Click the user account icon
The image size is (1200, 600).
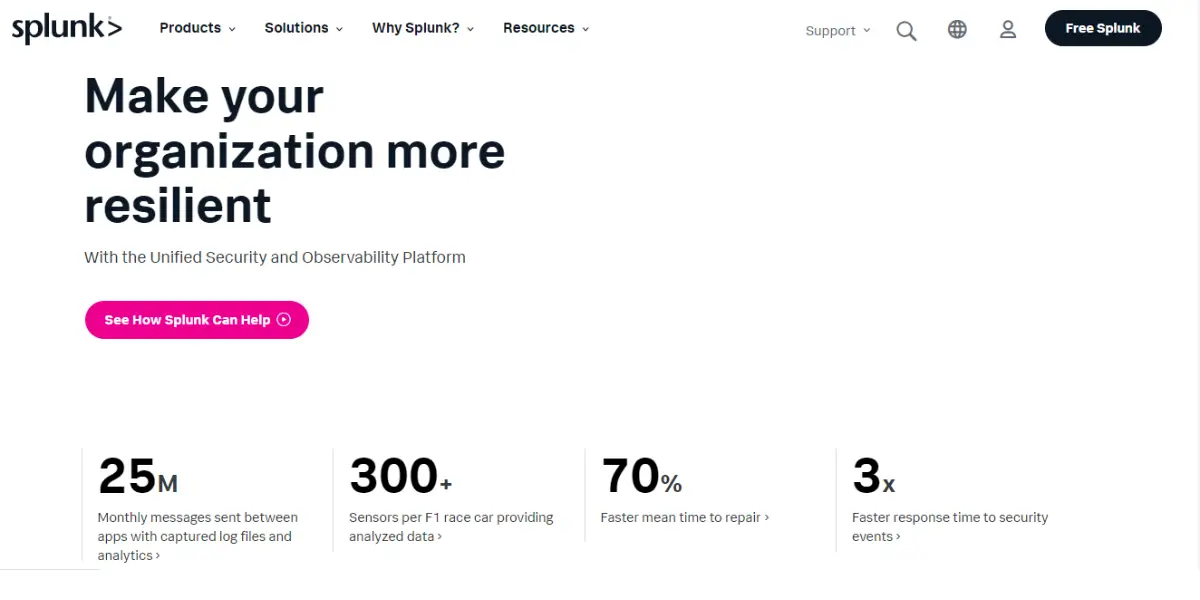click(1008, 30)
